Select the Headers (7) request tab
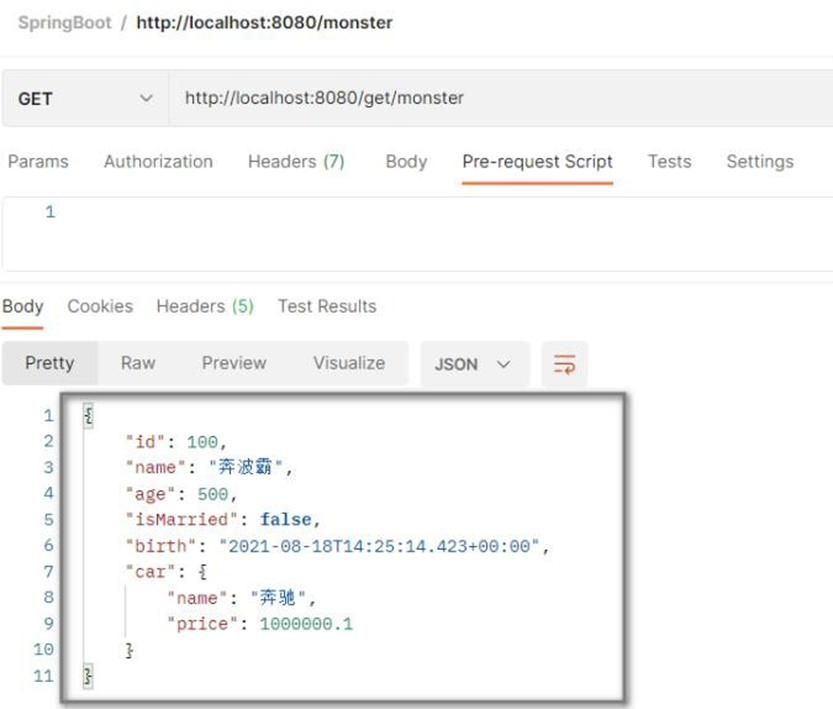833x709 pixels. [296, 162]
